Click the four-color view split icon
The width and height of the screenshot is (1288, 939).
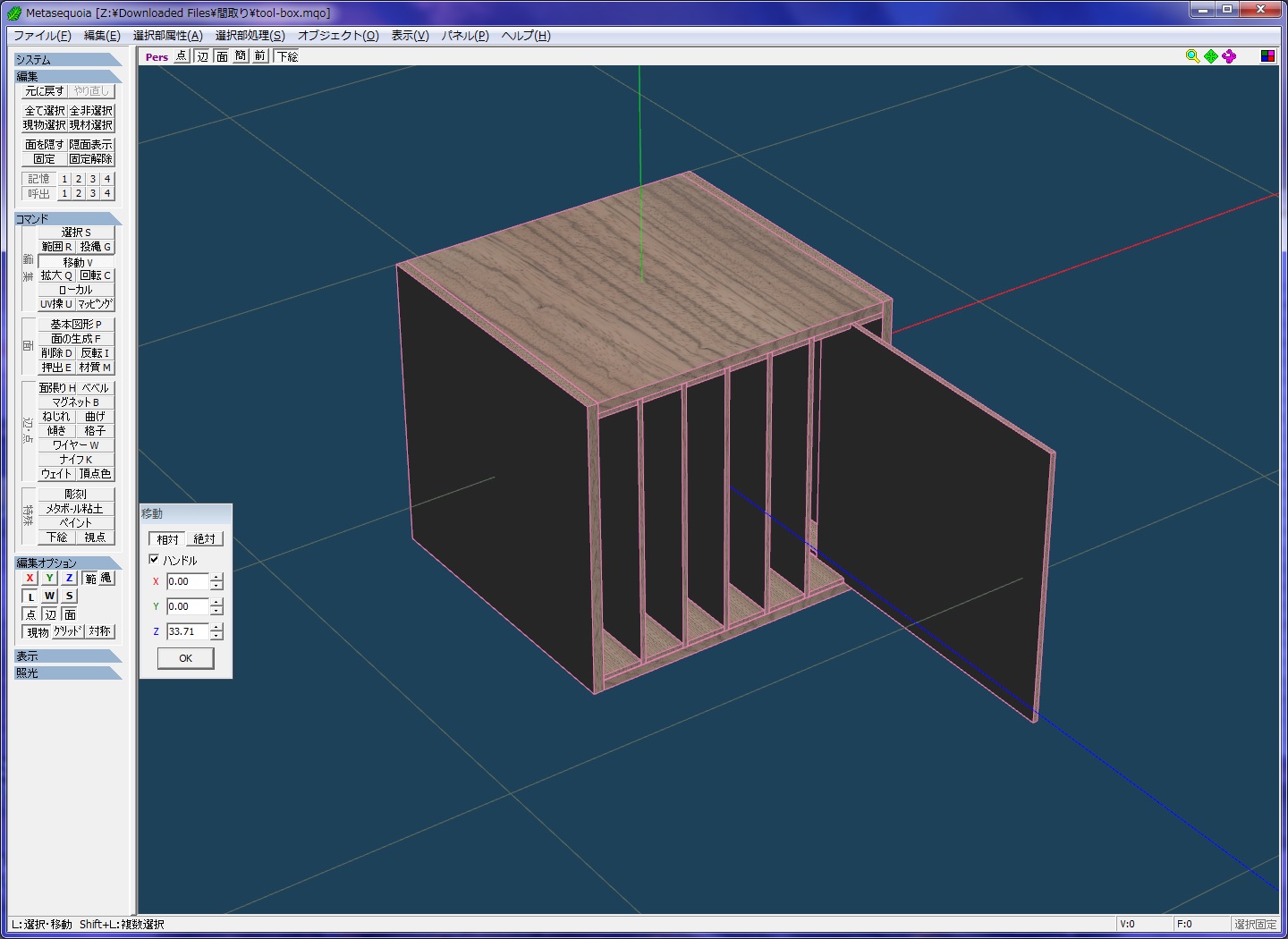point(1267,56)
